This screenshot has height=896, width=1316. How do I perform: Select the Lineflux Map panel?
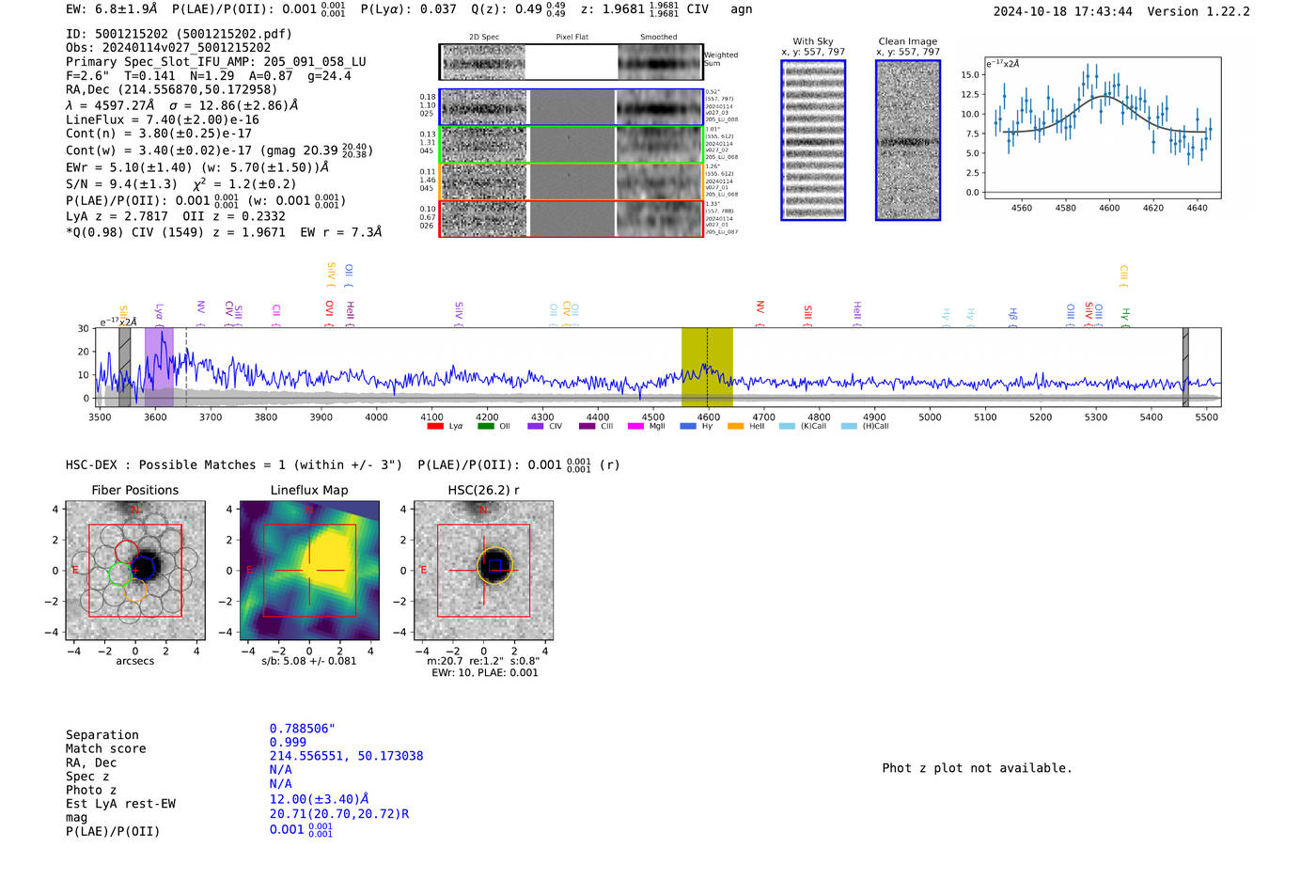pyautogui.click(x=309, y=571)
